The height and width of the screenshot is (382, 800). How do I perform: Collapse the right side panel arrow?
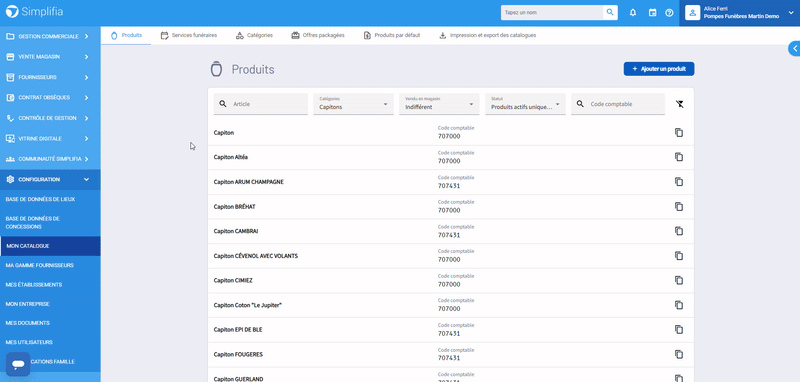click(x=794, y=48)
